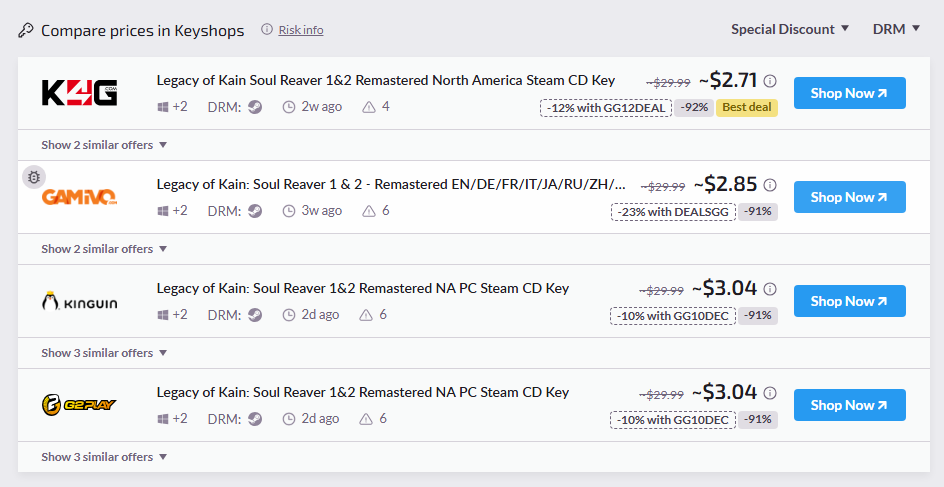Click the Windows platform icon in Kinguin row
This screenshot has width=944, height=487.
coord(163,315)
